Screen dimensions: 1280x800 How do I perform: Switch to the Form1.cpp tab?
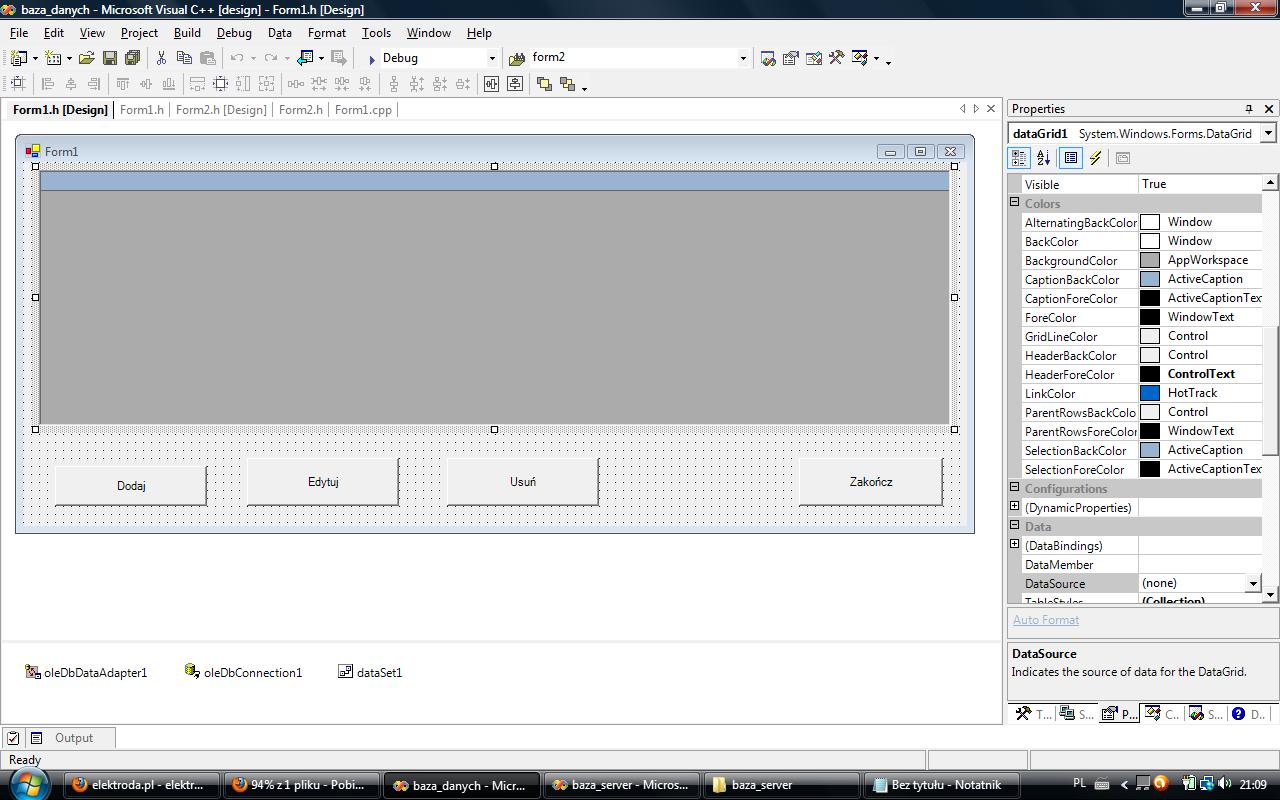pos(363,110)
